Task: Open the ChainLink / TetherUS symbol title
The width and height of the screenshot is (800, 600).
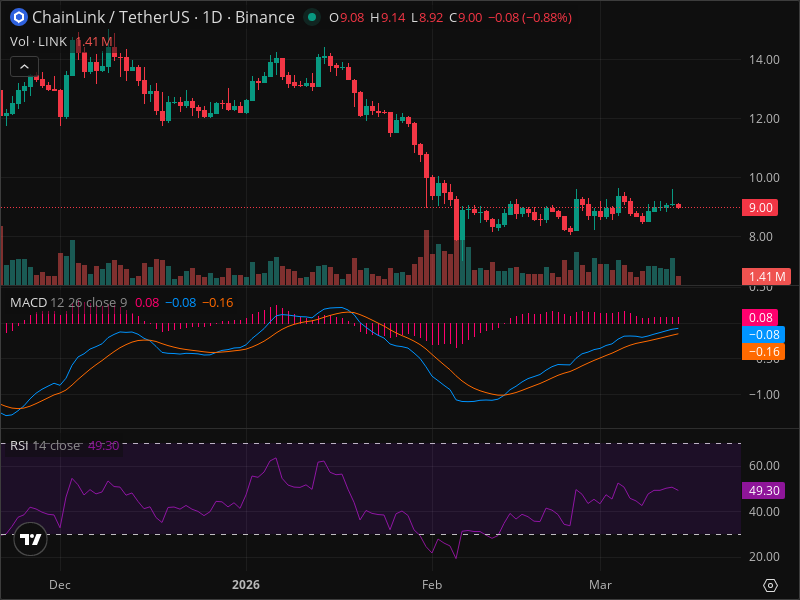Action: (163, 17)
